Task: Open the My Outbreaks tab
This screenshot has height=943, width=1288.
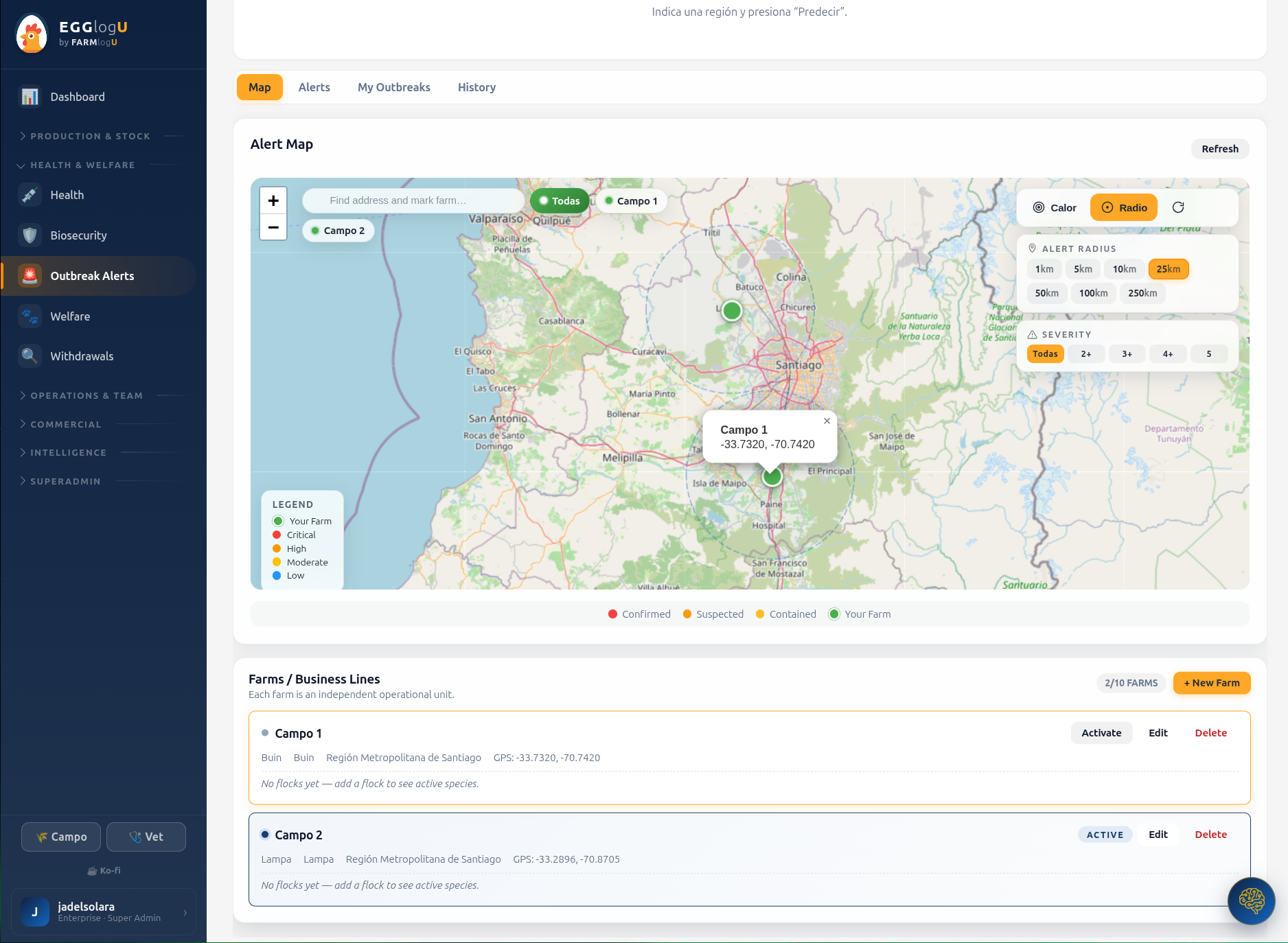Action: pos(394,87)
